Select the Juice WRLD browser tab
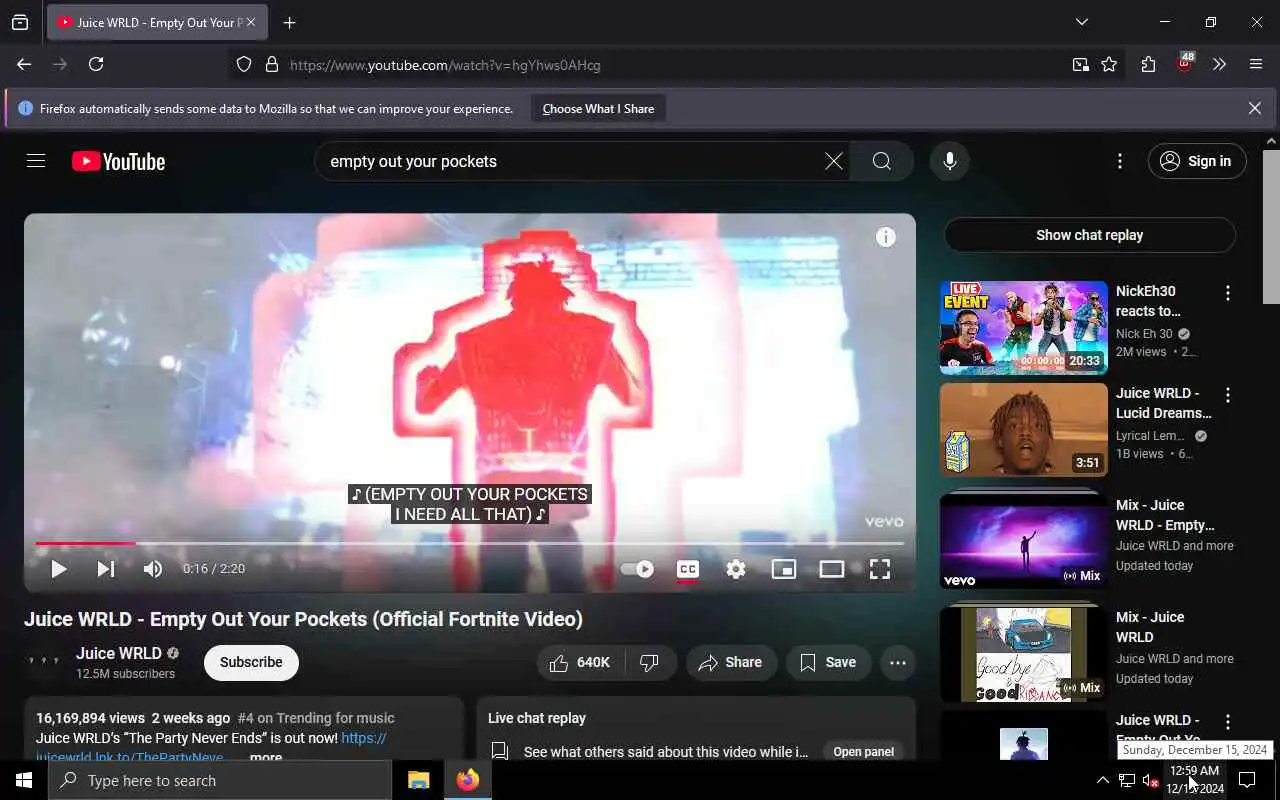The height and width of the screenshot is (800, 1280). (157, 22)
